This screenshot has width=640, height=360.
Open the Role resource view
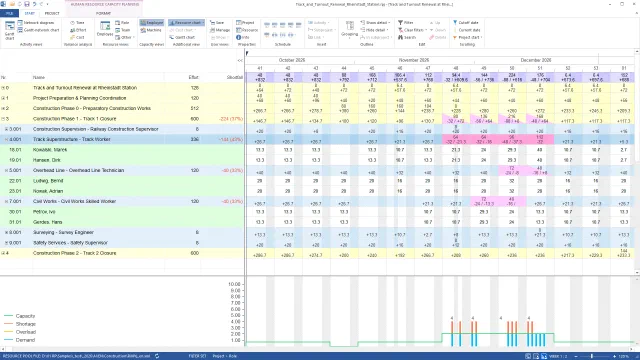click(x=122, y=23)
